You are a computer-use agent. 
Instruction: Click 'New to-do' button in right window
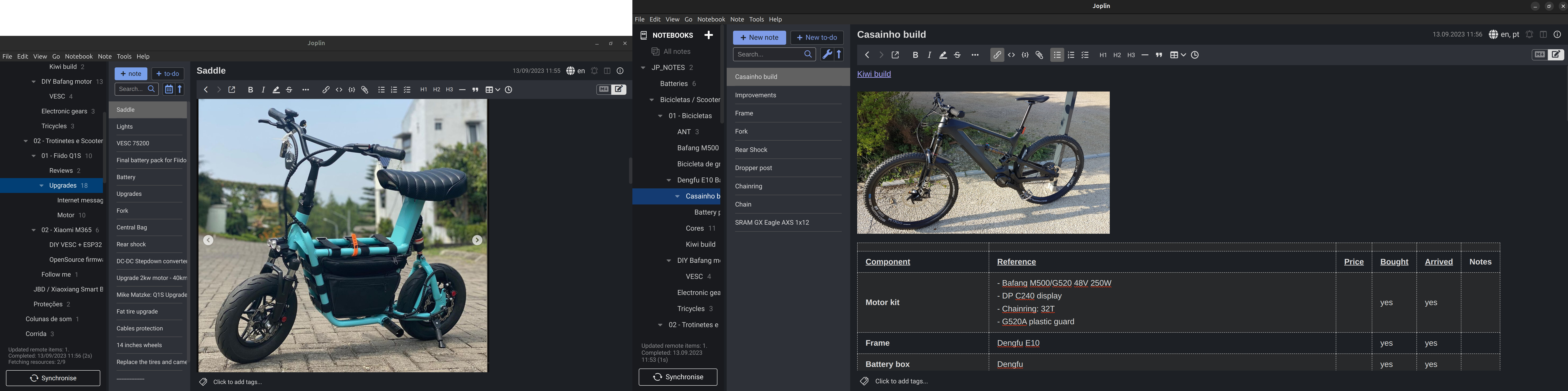tap(817, 38)
